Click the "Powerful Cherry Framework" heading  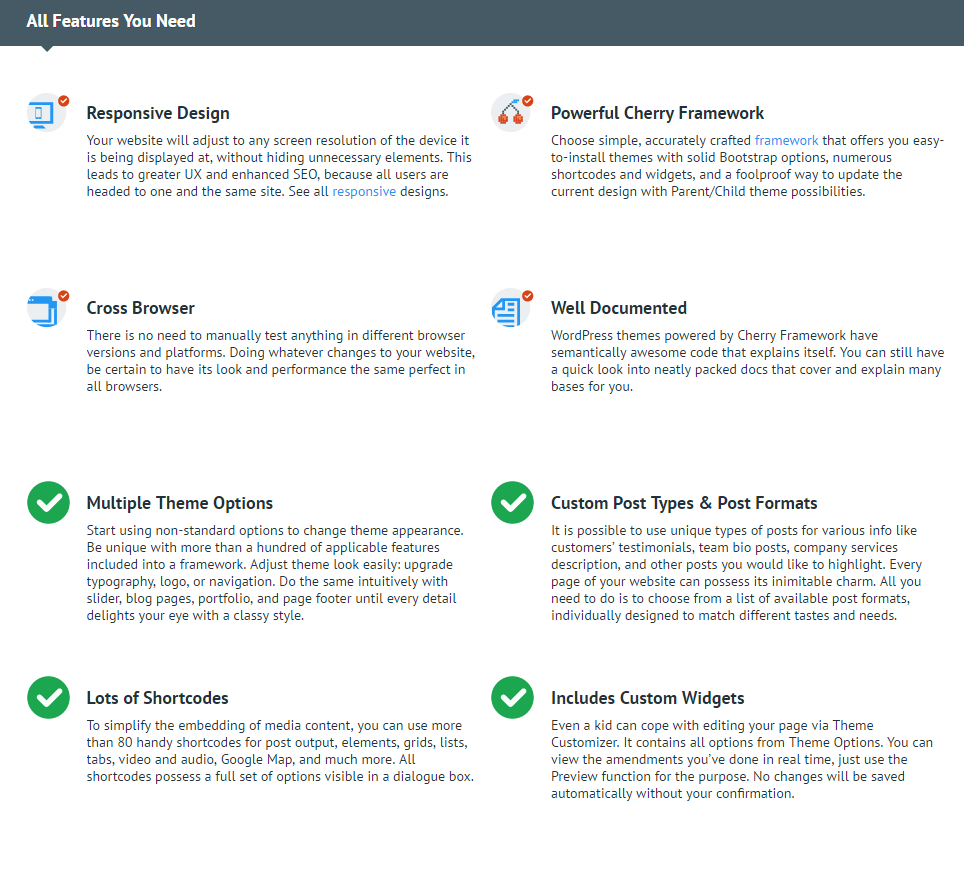tap(657, 113)
